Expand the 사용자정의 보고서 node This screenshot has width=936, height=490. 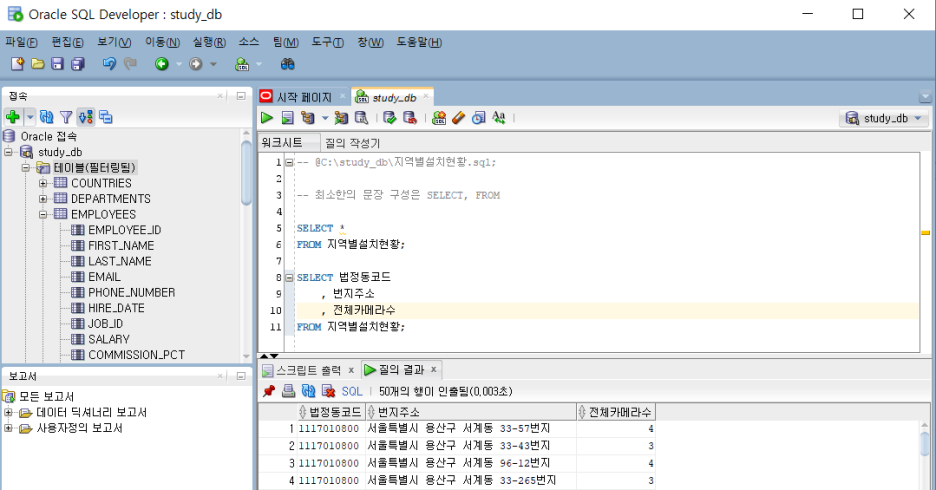click(8, 428)
